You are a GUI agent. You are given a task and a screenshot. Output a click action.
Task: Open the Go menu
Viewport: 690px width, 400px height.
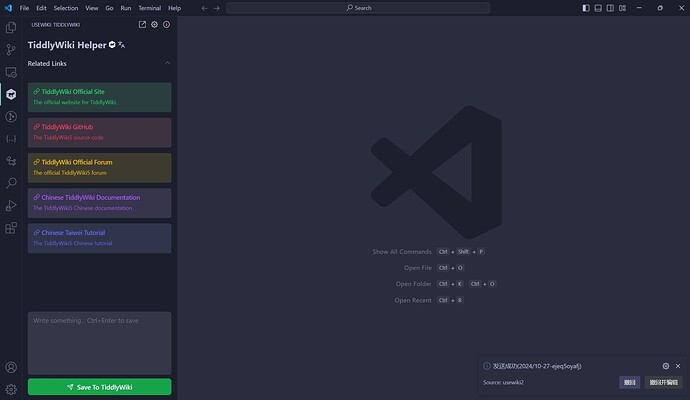[109, 8]
